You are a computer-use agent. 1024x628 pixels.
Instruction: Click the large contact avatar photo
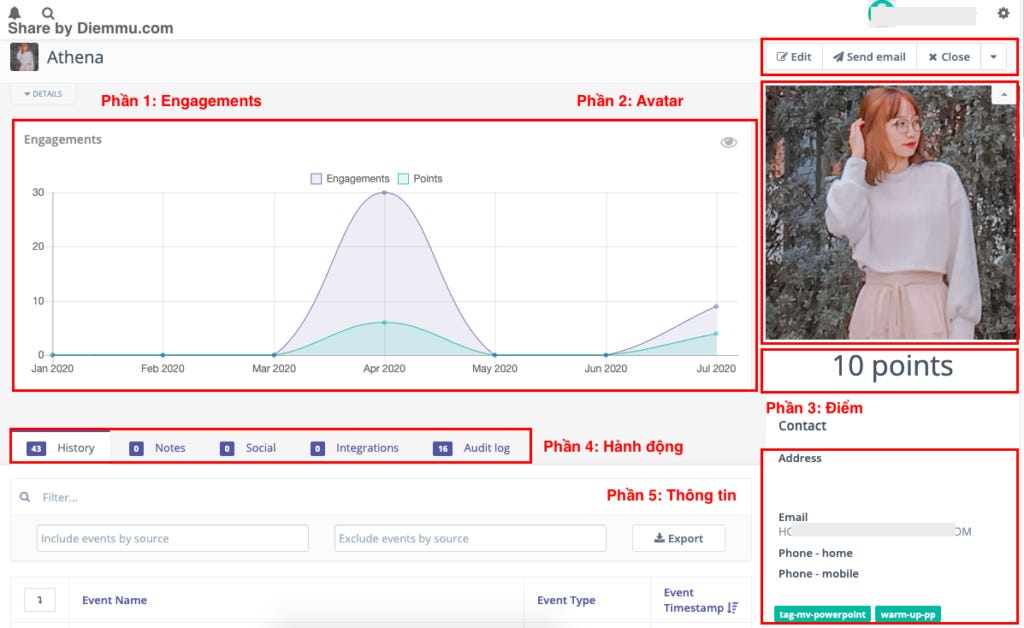point(891,212)
